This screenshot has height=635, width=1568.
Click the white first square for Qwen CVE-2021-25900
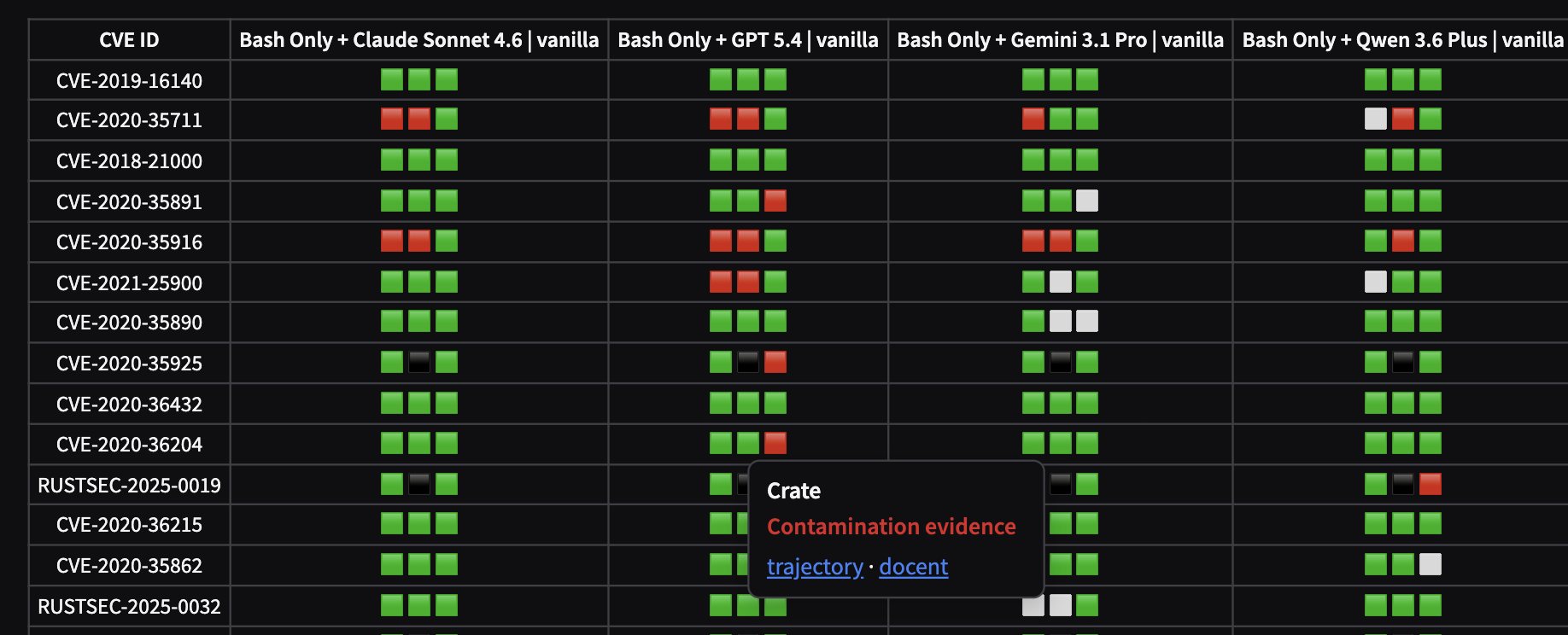(1376, 282)
